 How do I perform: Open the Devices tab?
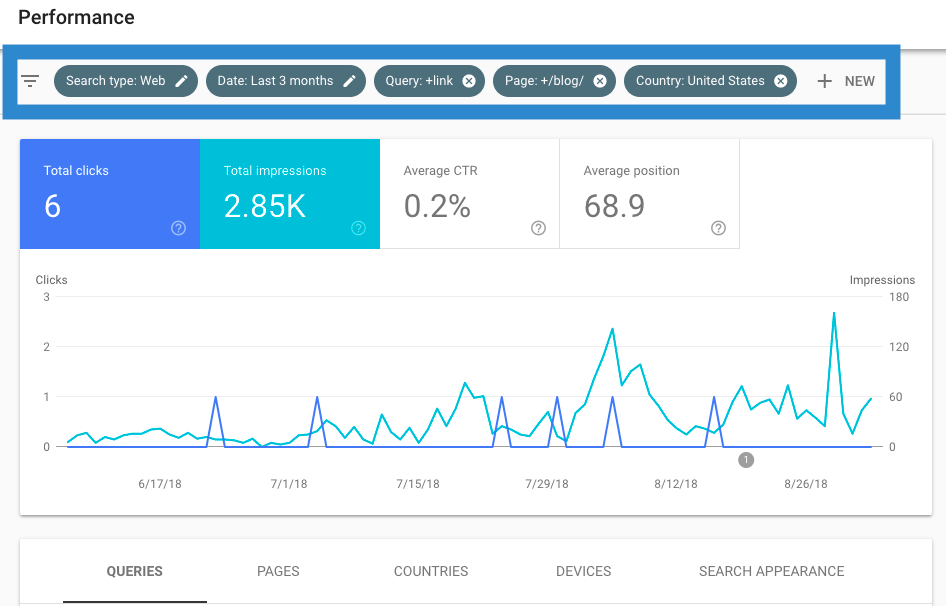pyautogui.click(x=583, y=571)
